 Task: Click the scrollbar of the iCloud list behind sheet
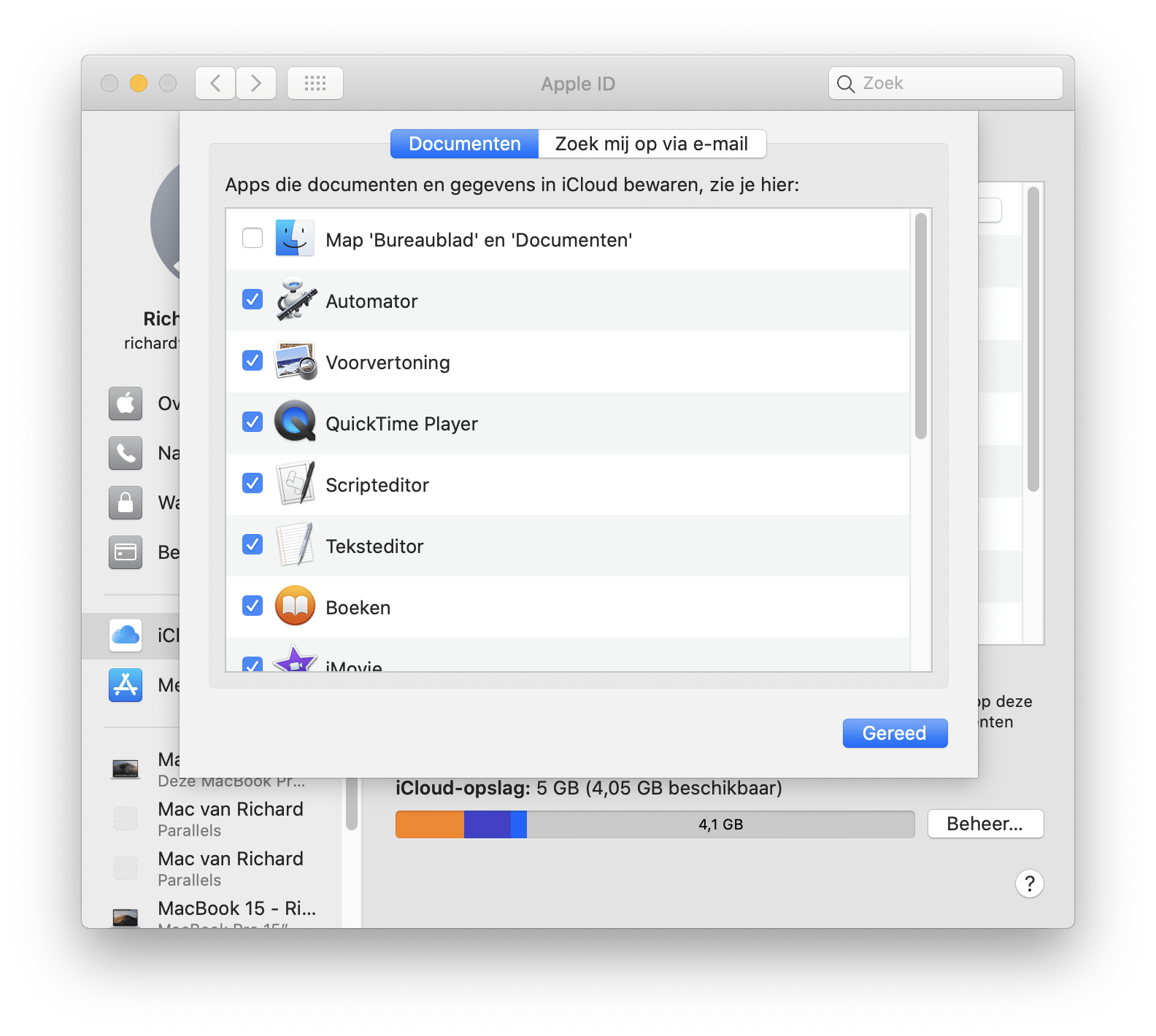[1033, 339]
